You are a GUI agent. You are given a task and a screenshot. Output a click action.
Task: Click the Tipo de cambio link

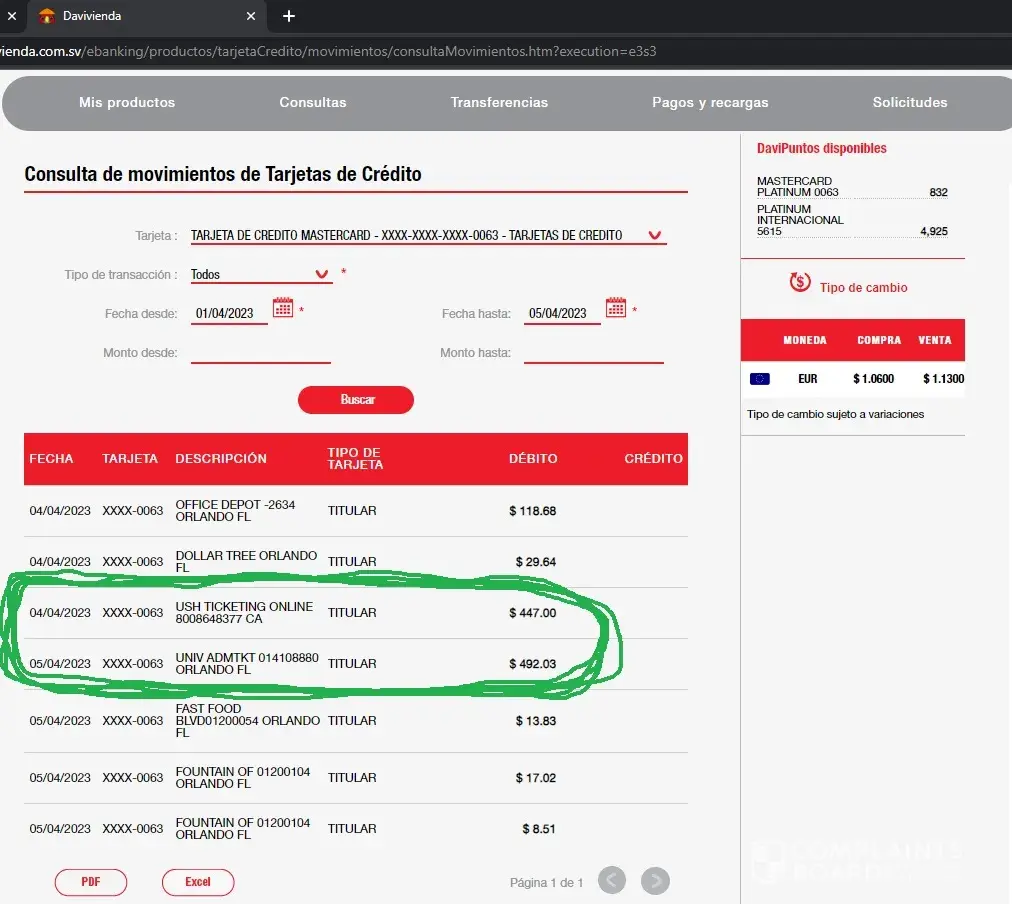point(864,288)
